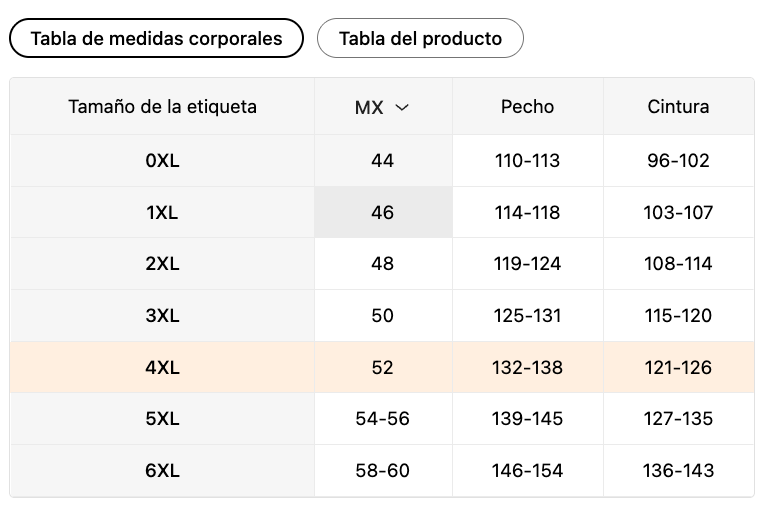Image resolution: width=778 pixels, height=516 pixels.
Task: Select the 6XL size row label
Action: tap(162, 470)
